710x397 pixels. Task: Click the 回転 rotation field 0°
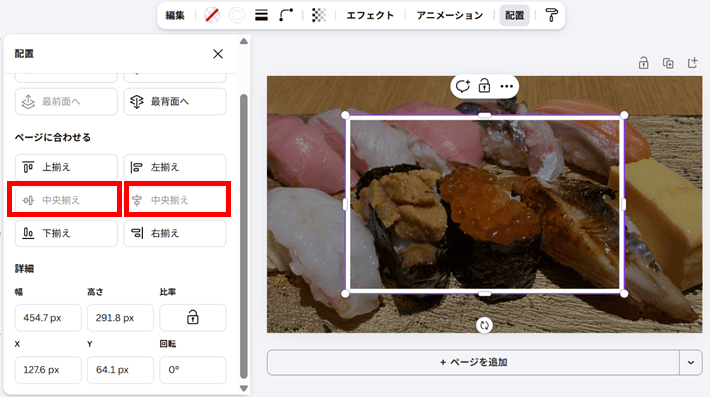coord(193,370)
